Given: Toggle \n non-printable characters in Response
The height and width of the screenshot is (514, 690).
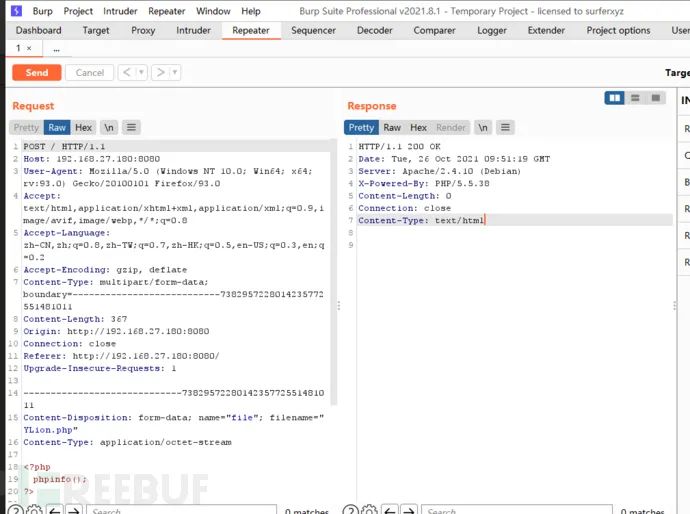Looking at the screenshot, I should tap(483, 127).
